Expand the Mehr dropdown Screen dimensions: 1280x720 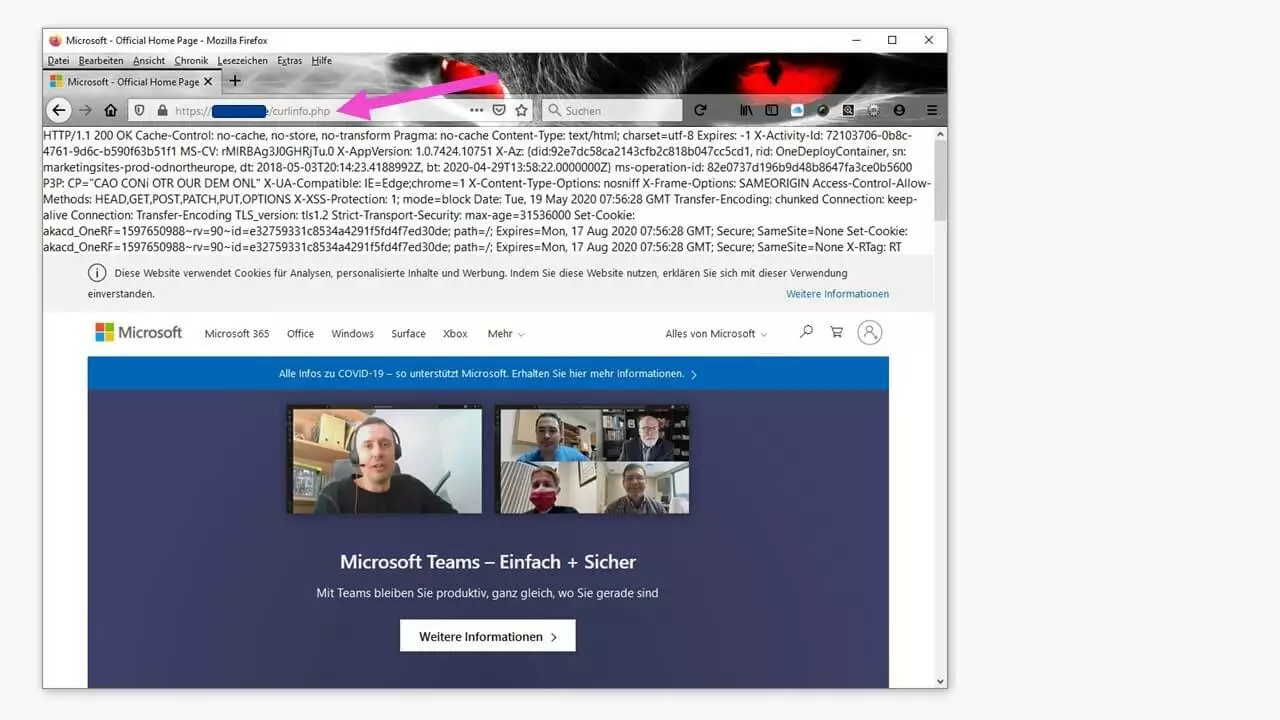pos(506,334)
